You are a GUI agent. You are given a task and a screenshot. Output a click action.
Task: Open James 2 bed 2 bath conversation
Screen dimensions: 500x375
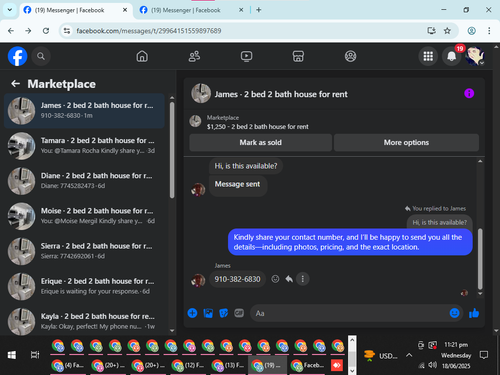84,111
